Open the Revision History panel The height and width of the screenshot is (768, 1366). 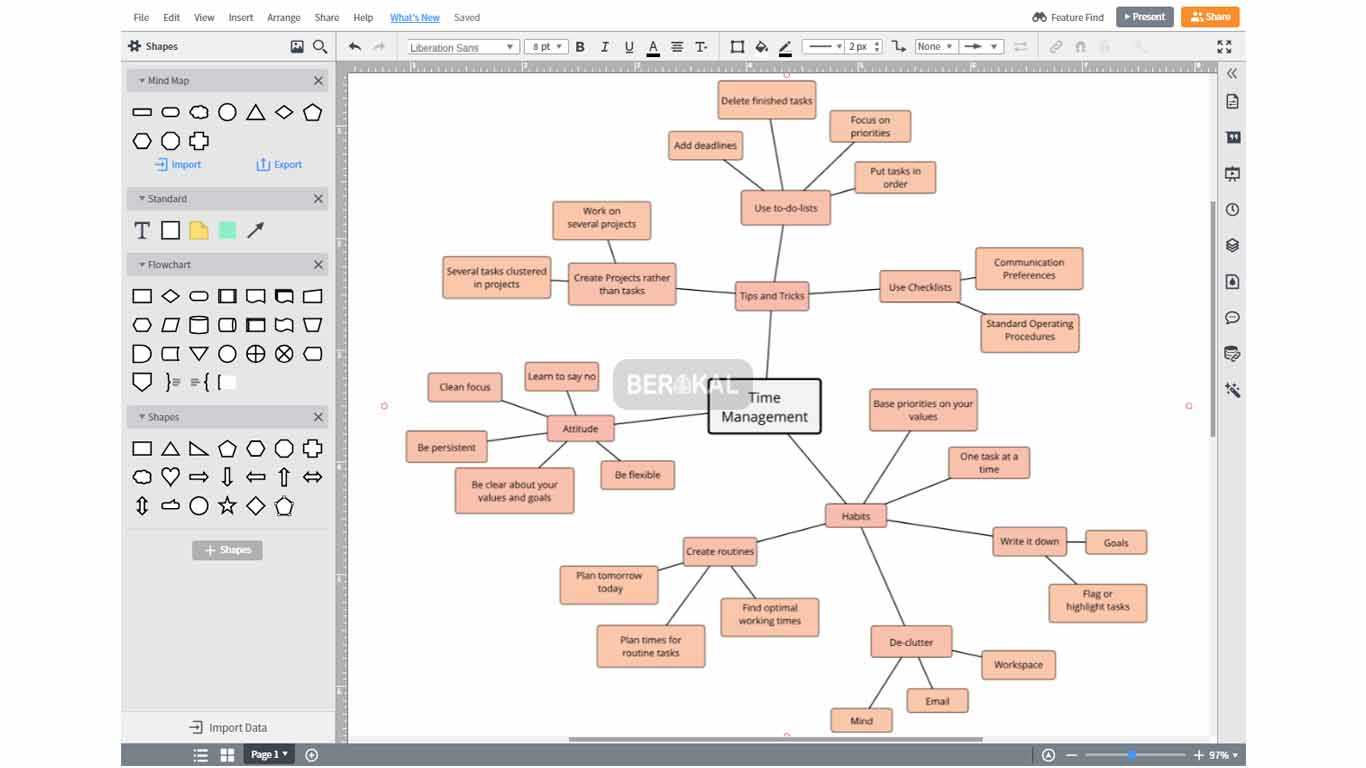tap(1232, 209)
